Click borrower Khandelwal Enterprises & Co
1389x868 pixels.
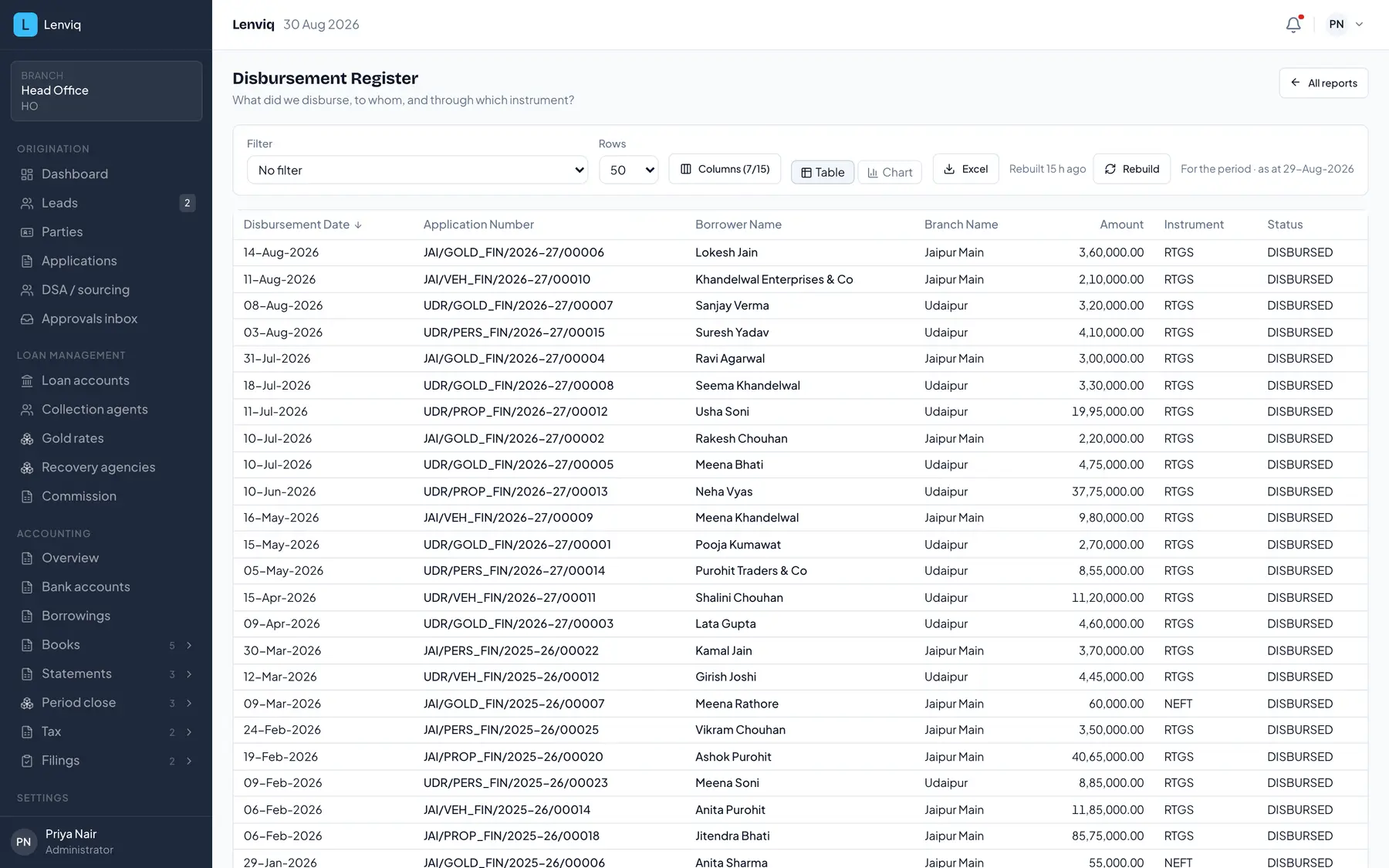774,279
